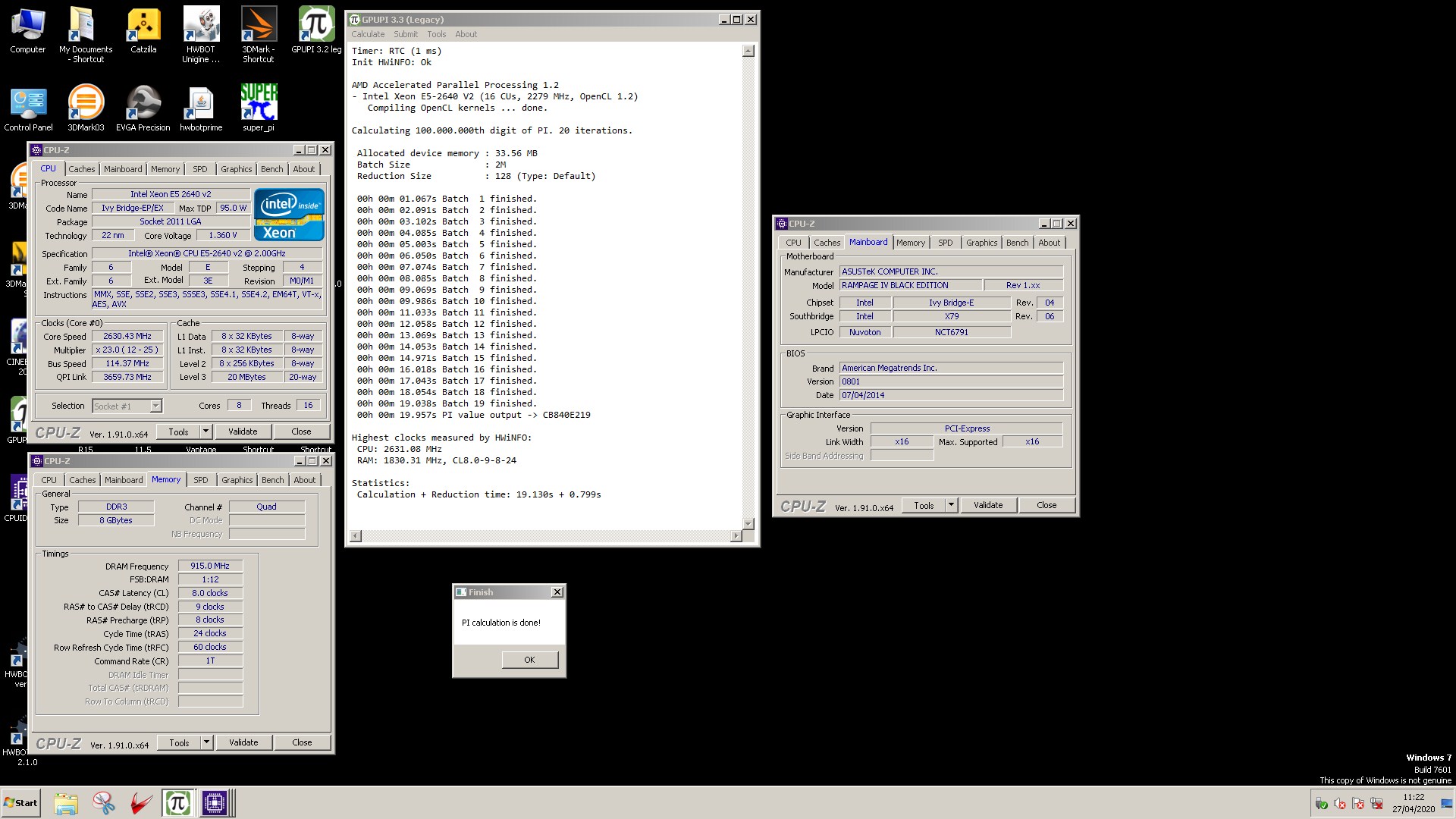Click the Windows Start button

(20, 803)
